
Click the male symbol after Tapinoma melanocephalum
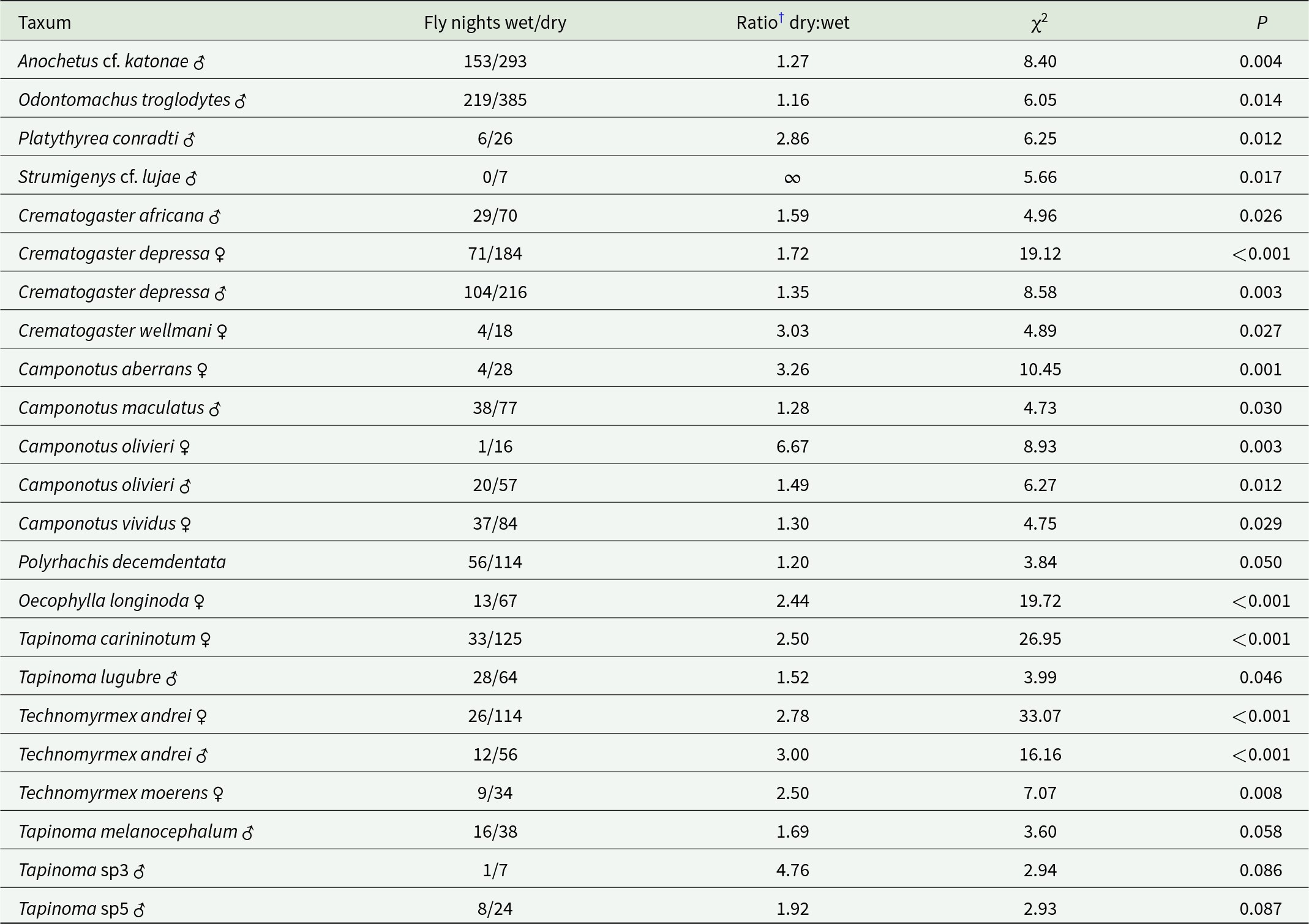click(248, 833)
